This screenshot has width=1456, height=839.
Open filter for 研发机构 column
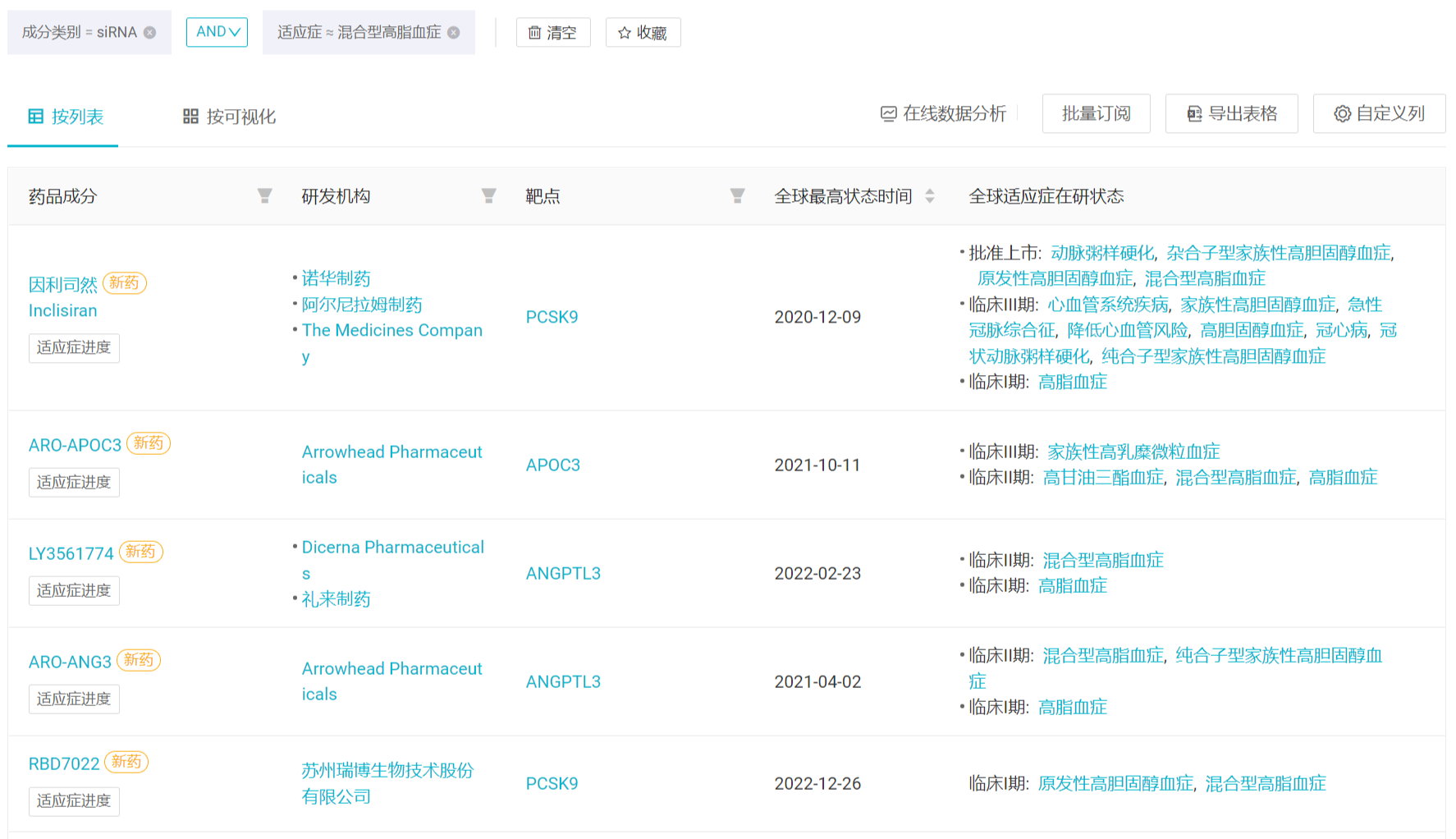click(488, 195)
